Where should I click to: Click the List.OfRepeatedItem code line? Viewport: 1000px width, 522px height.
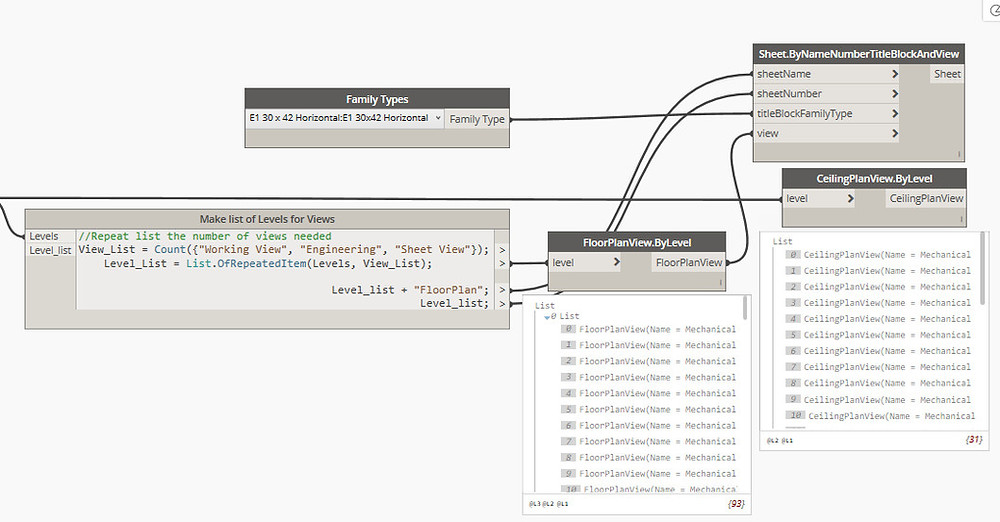tap(268, 264)
